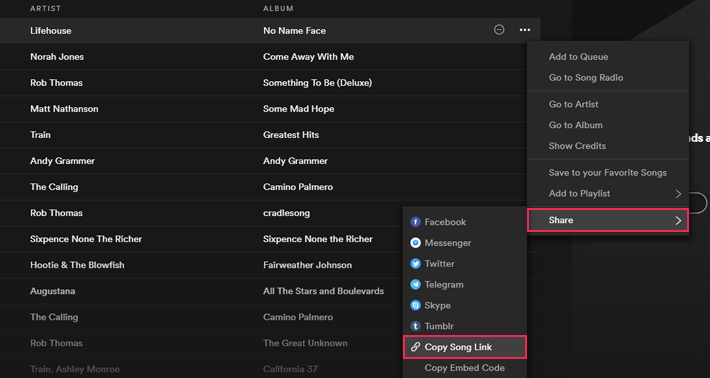Expand the Add to Playlist submenu arrow
Image resolution: width=710 pixels, height=378 pixels.
point(678,194)
